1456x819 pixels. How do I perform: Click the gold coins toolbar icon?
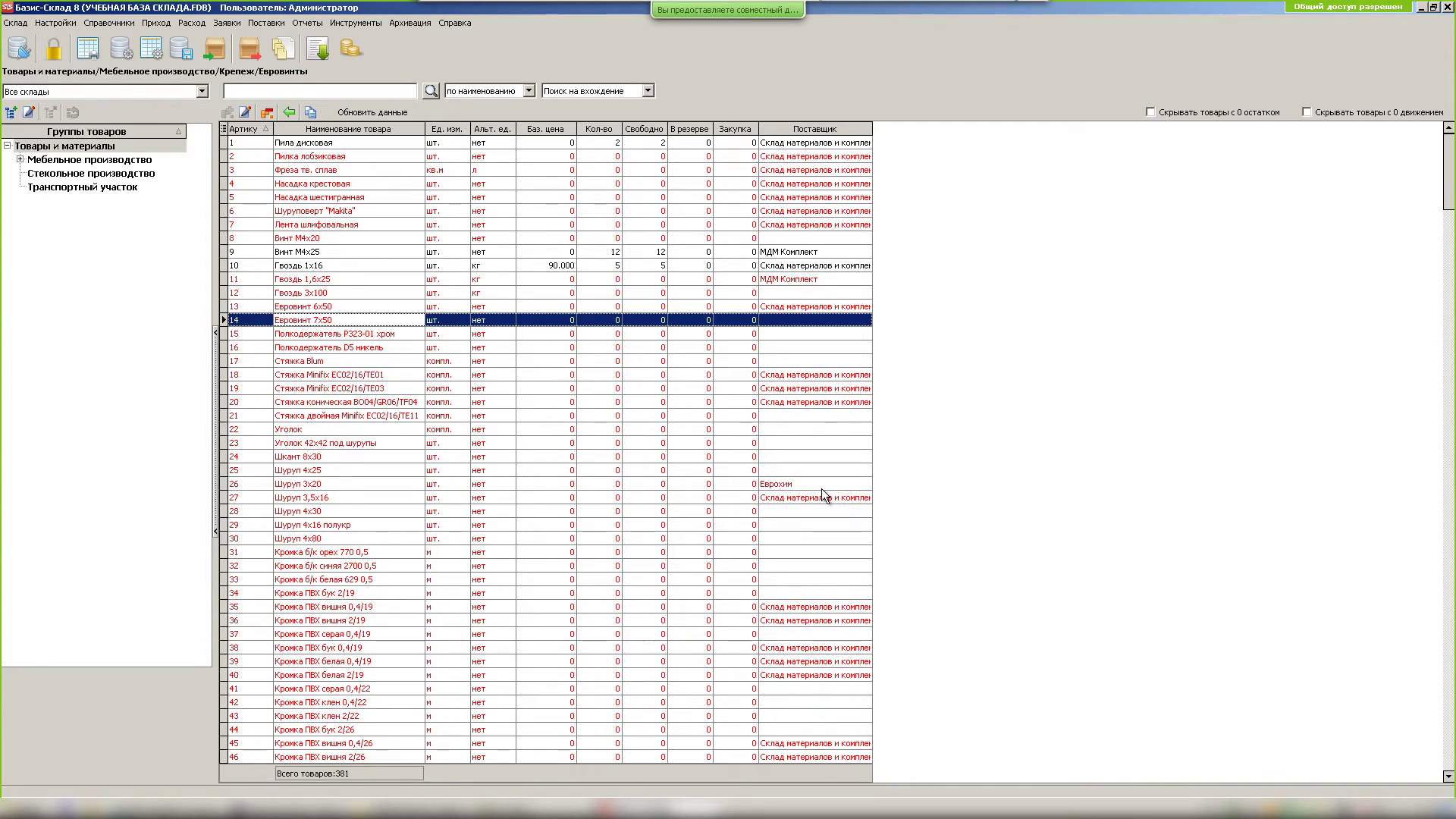tap(350, 49)
